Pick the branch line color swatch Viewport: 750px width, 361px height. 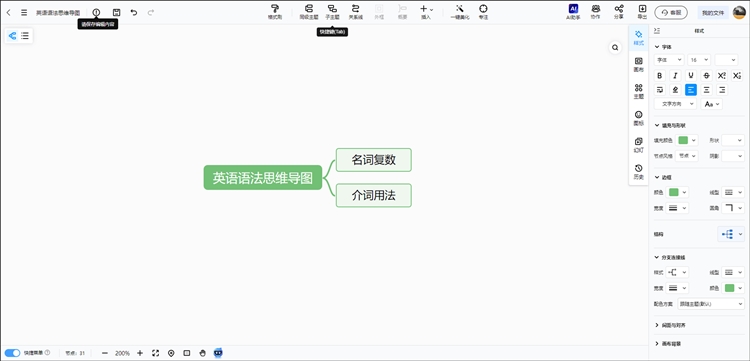coord(729,288)
